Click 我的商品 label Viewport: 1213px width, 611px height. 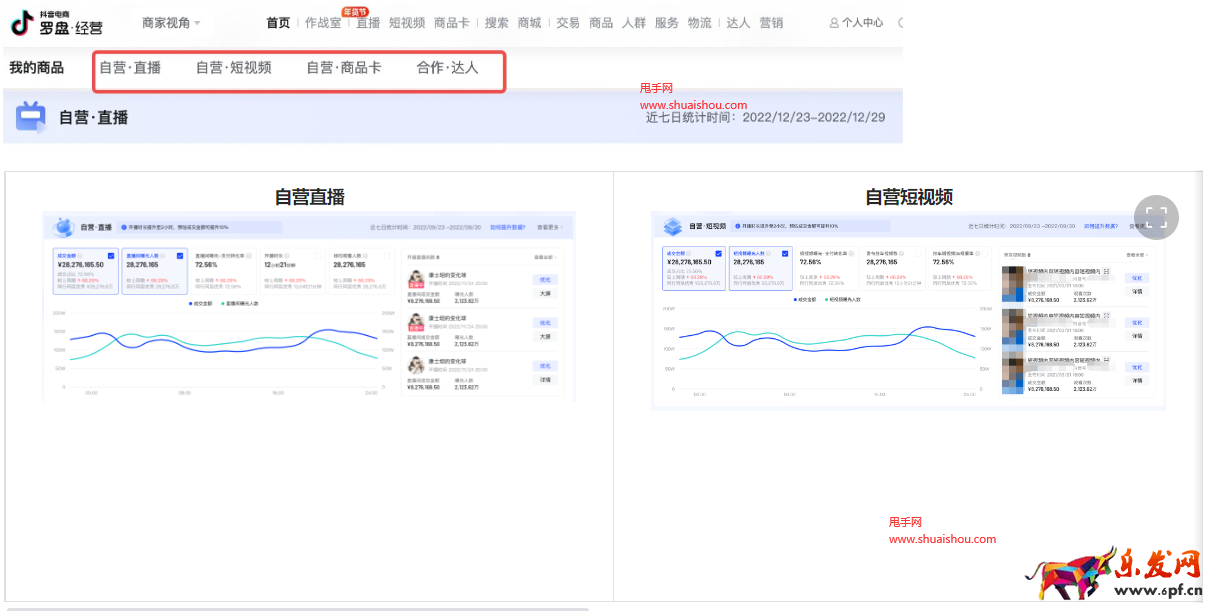click(x=36, y=68)
